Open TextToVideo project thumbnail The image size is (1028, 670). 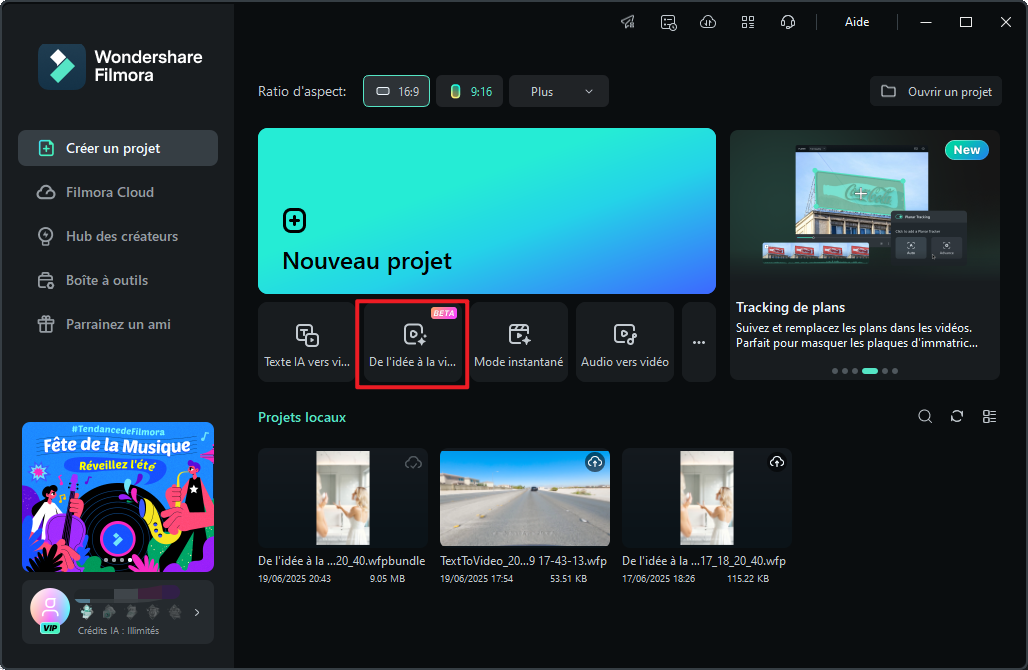point(524,498)
